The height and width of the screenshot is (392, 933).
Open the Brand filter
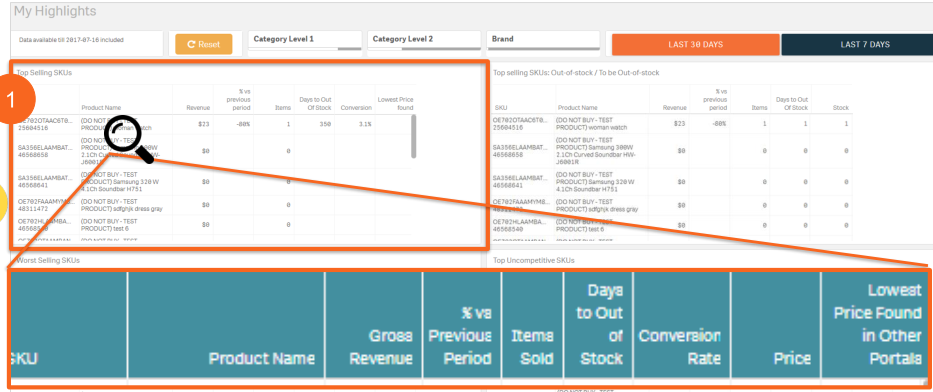[x=543, y=42]
